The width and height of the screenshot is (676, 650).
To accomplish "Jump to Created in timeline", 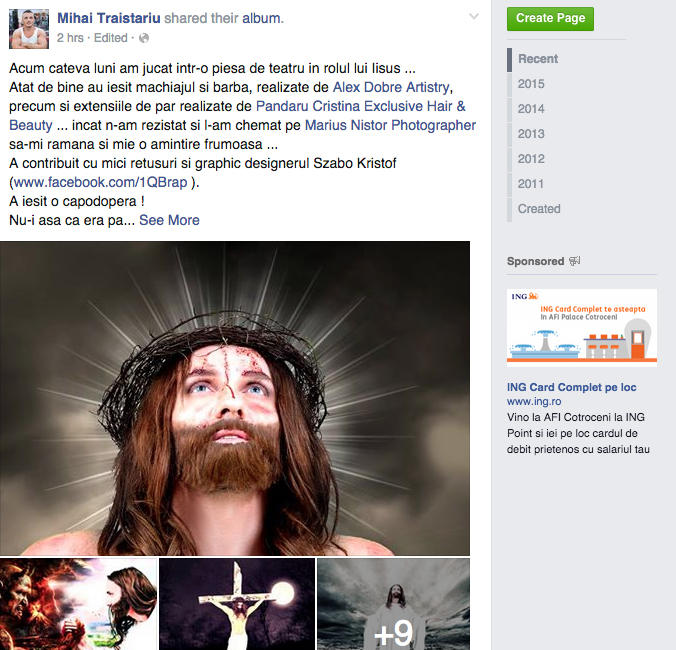I will point(539,209).
